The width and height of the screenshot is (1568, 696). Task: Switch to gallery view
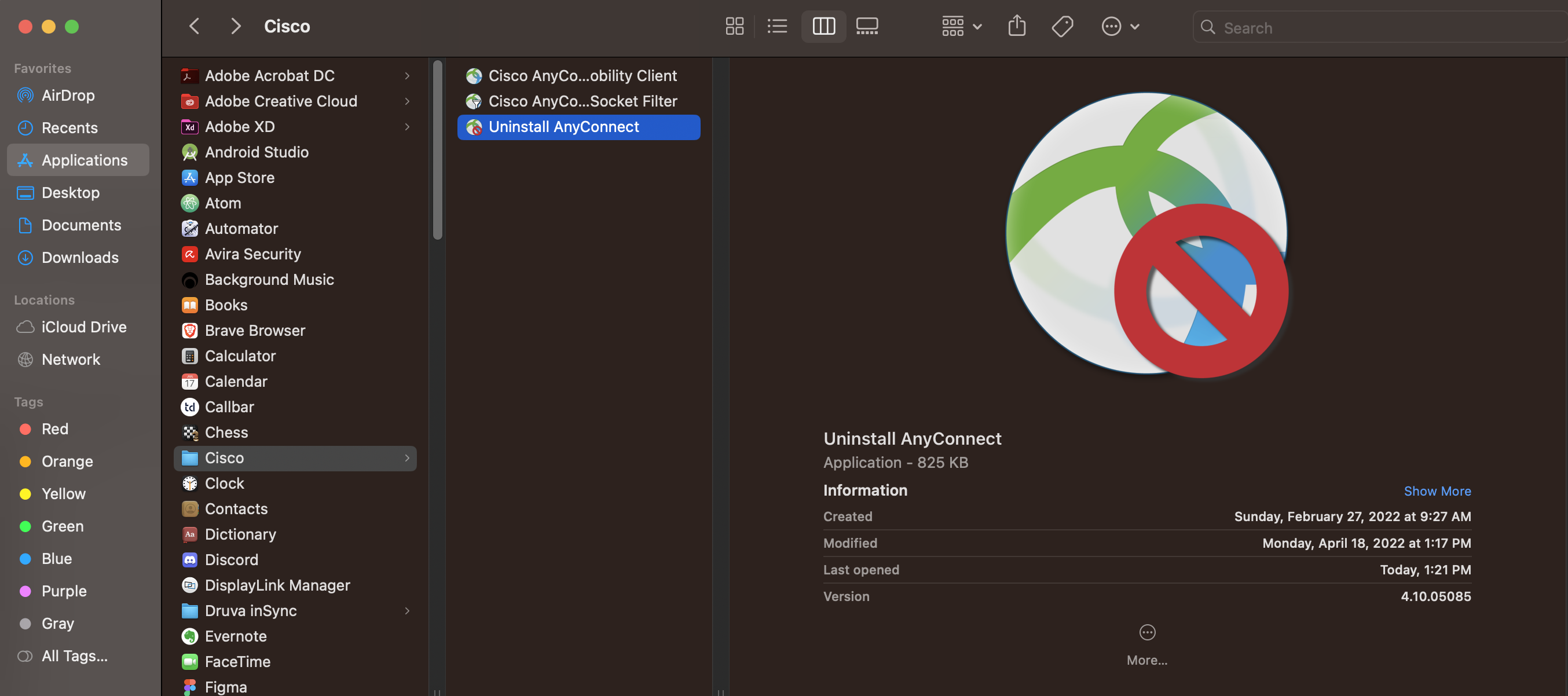pos(867,26)
